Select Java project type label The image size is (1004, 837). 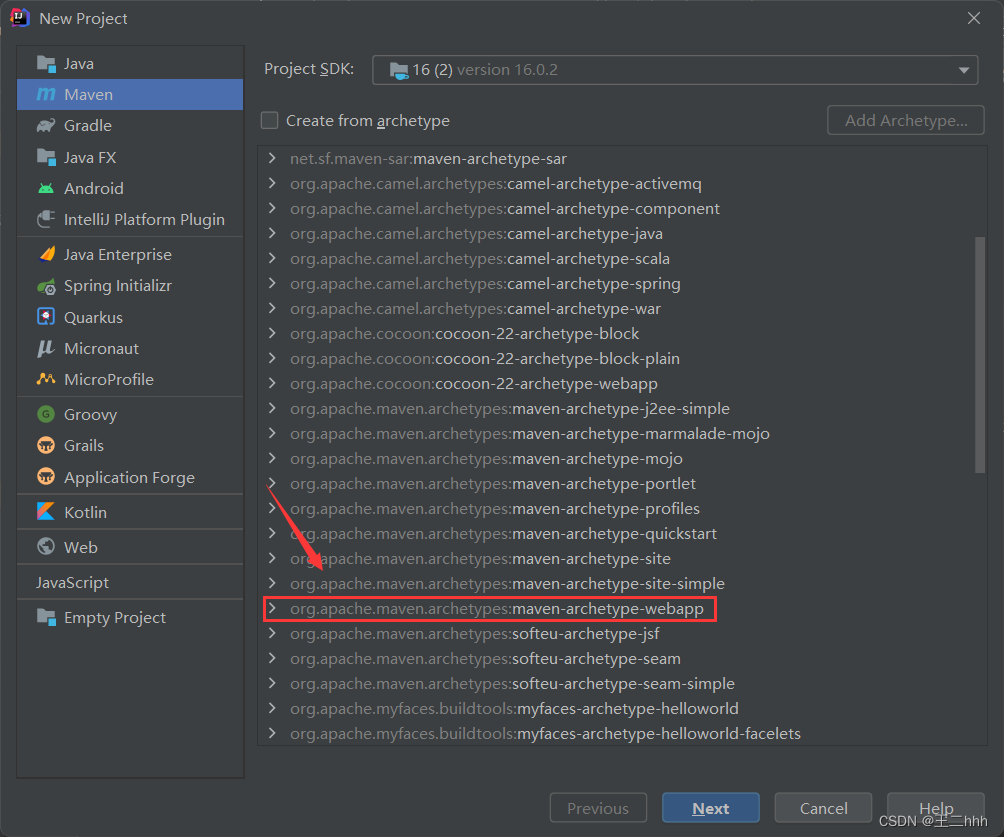79,64
